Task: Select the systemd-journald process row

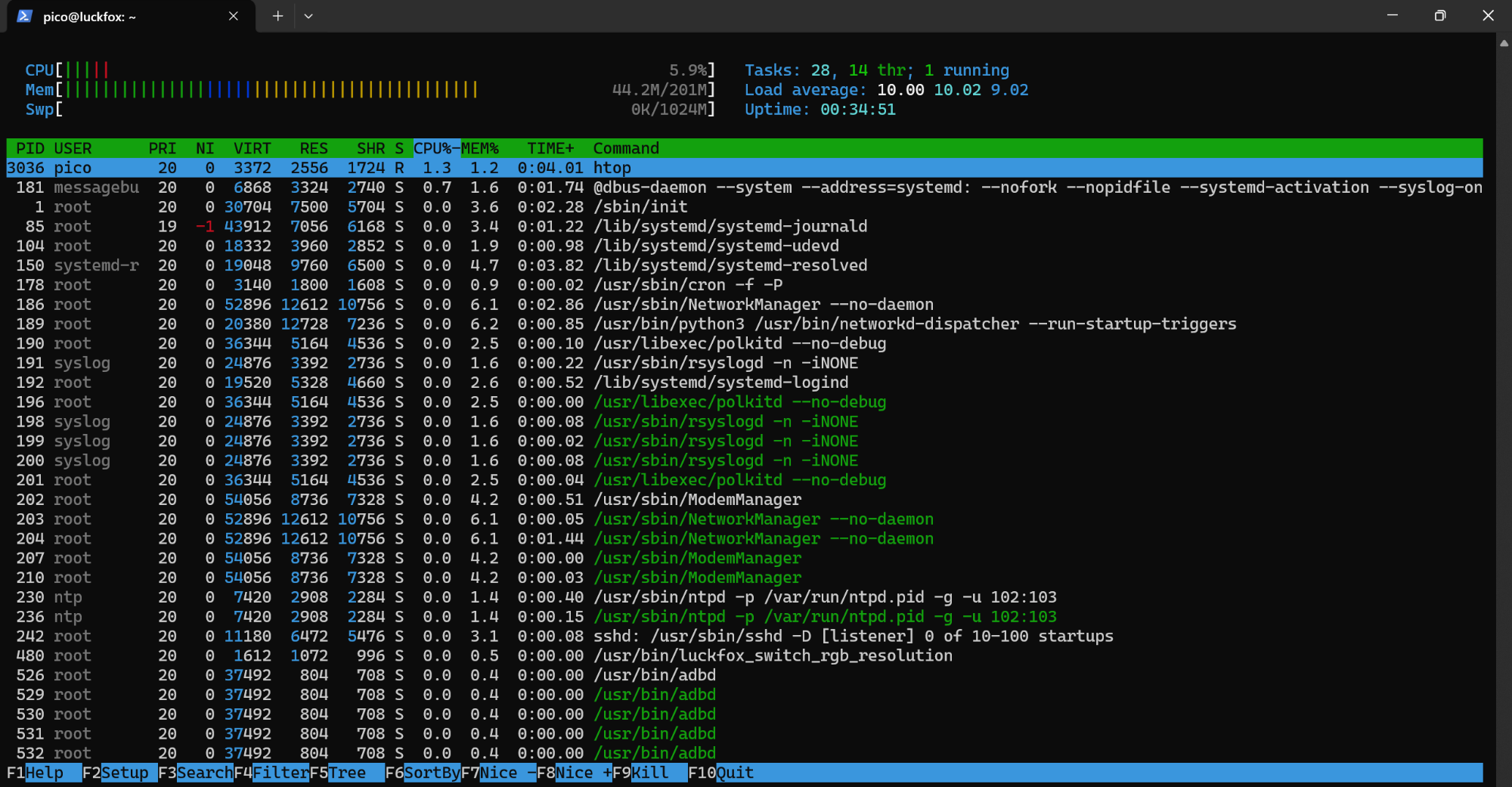Action: 745,227
